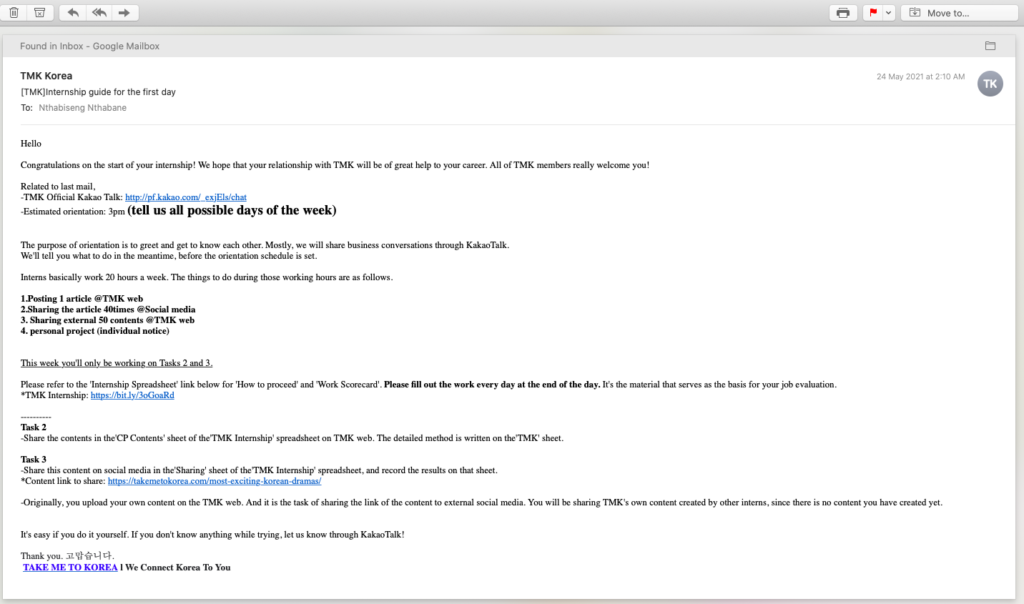The image size is (1024, 604).
Task: Click the slogan We Connect Korea To You
Action: (x=178, y=567)
